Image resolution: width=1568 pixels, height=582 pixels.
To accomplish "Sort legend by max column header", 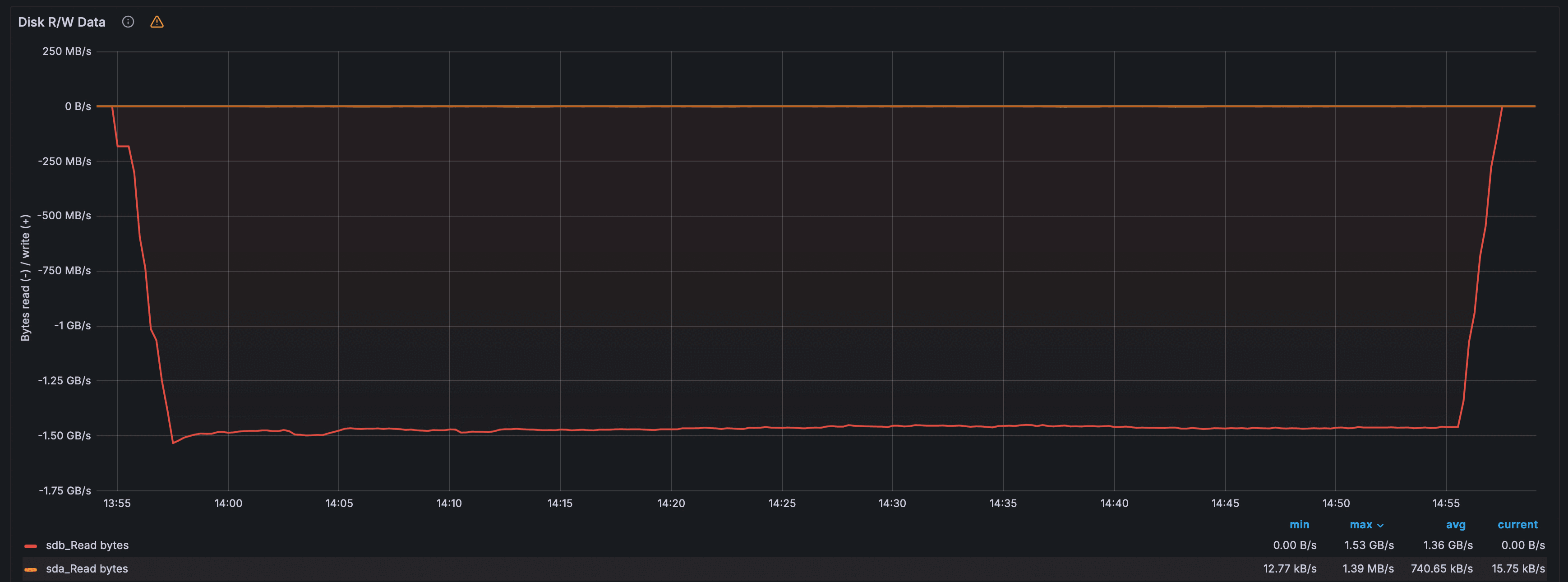I will 1360,525.
